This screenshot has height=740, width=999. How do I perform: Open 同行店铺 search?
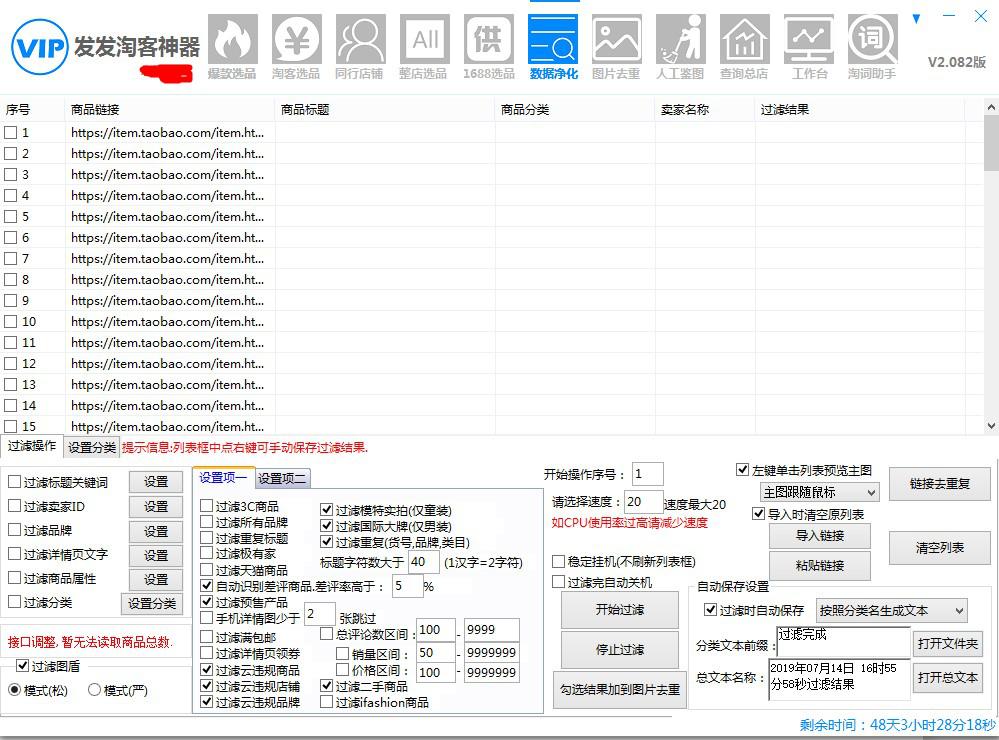(360, 40)
